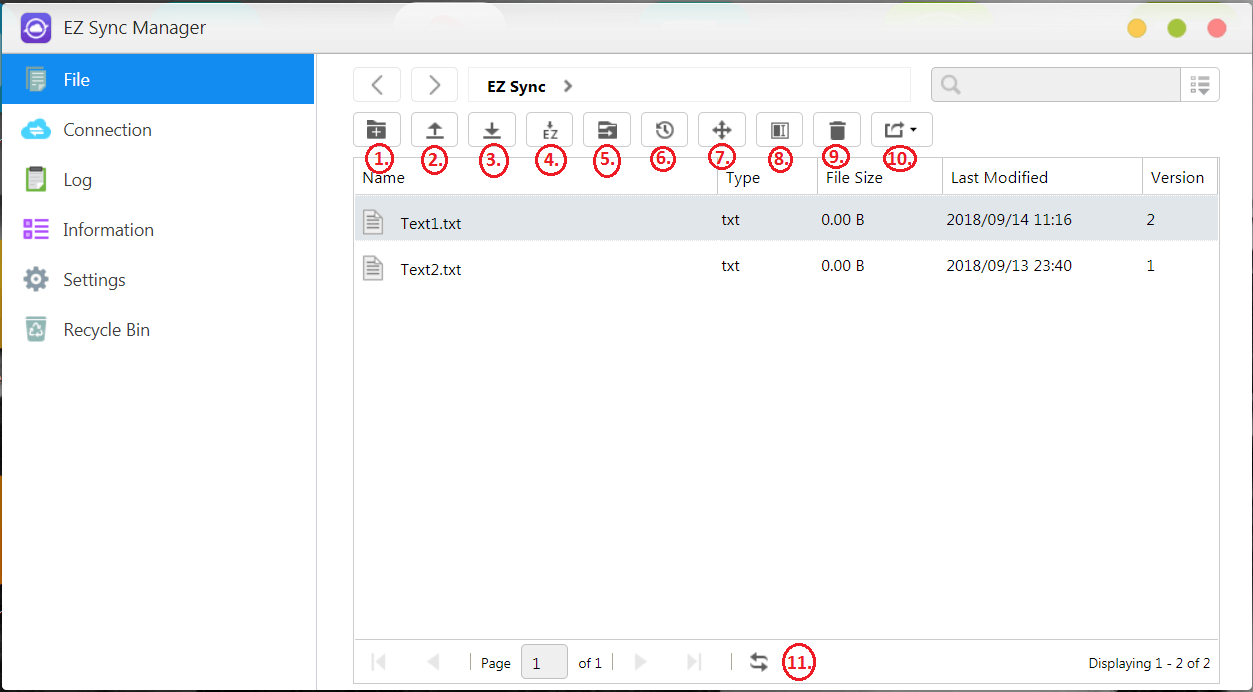Viewport: 1253px width, 692px height.
Task: Click the Text1.txt document icon
Action: pos(373,222)
